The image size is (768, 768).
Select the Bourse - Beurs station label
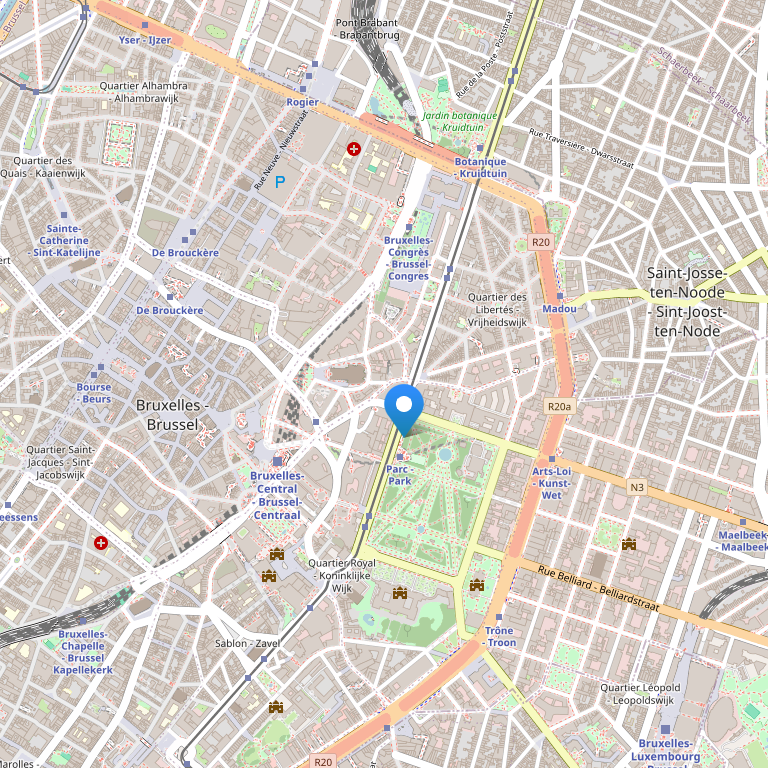point(94,393)
